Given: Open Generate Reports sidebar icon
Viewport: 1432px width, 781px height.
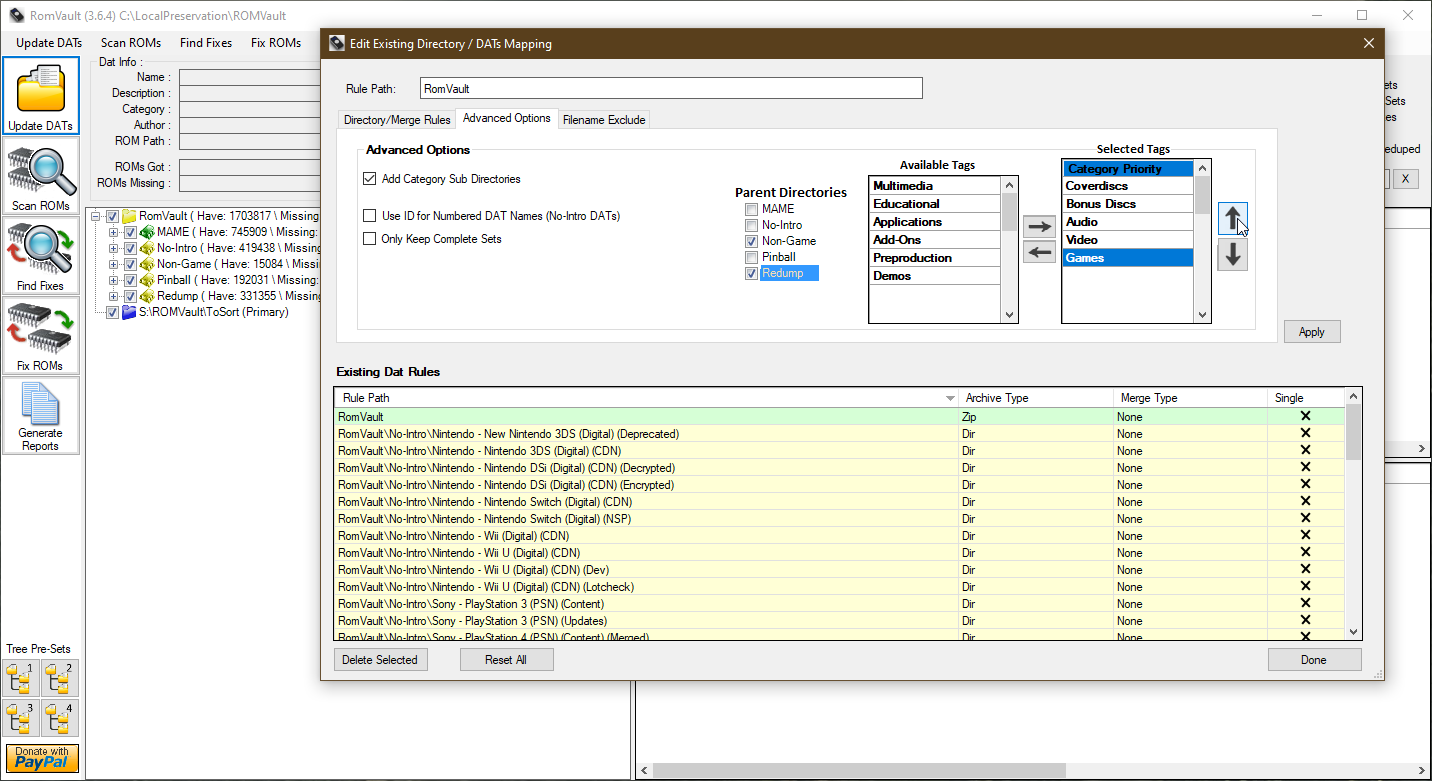Looking at the screenshot, I should coord(41,416).
